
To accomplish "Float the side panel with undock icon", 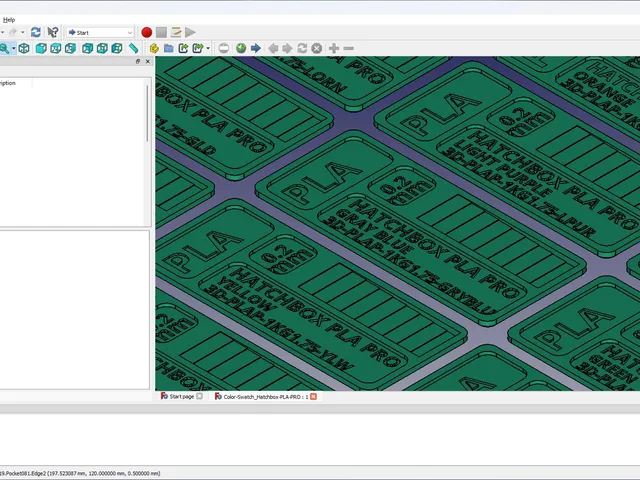I will click(x=138, y=61).
